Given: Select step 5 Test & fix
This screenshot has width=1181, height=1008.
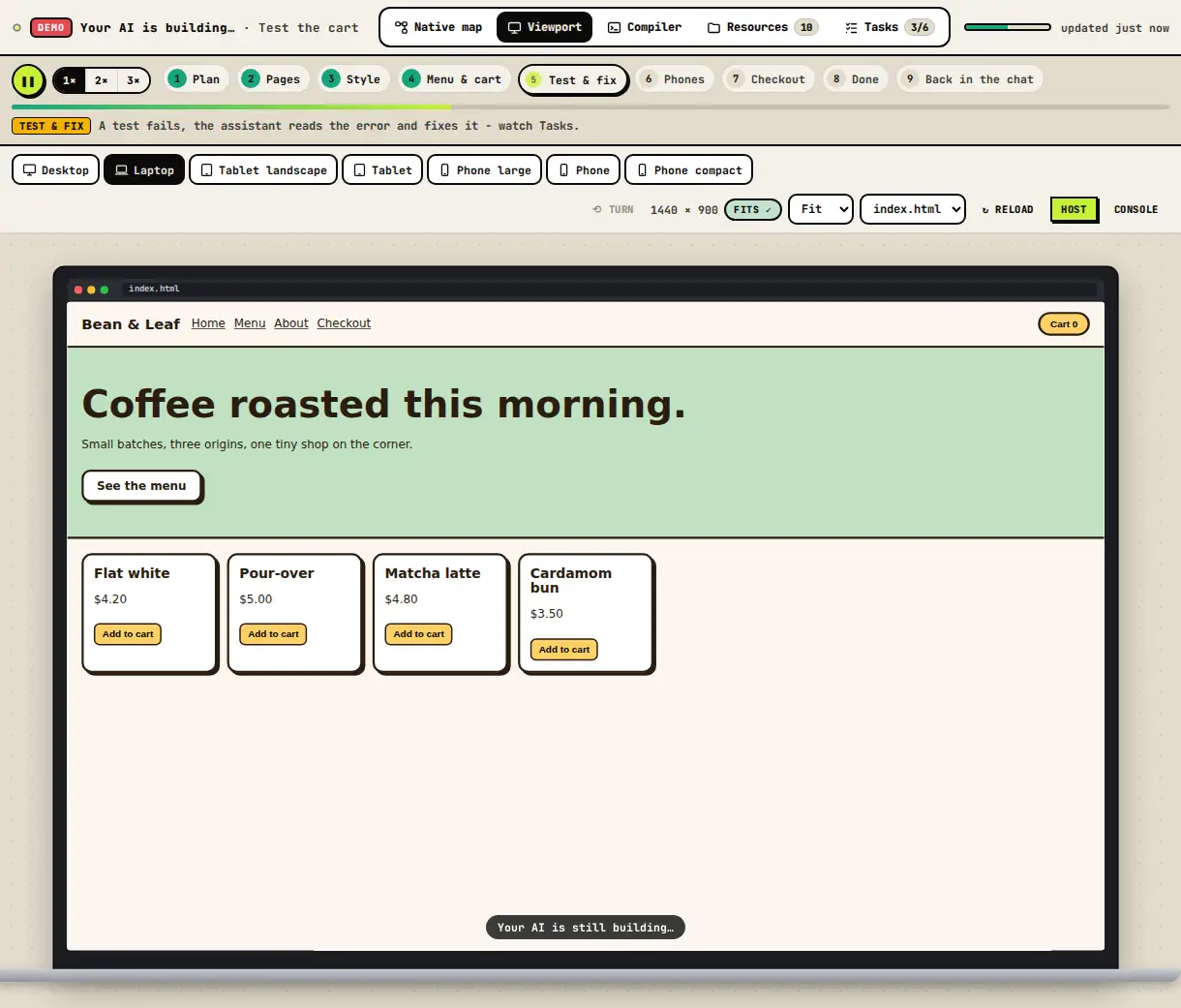Looking at the screenshot, I should coord(573,80).
